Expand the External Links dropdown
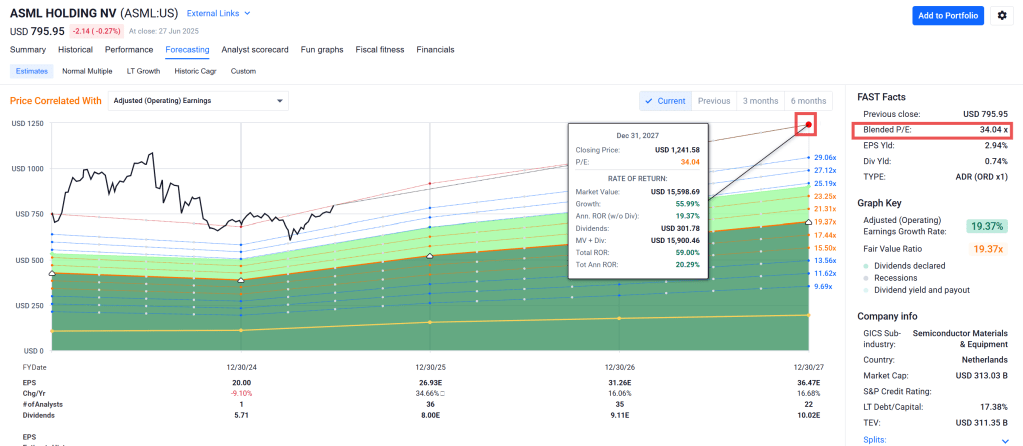The width and height of the screenshot is (1023, 446). click(219, 14)
